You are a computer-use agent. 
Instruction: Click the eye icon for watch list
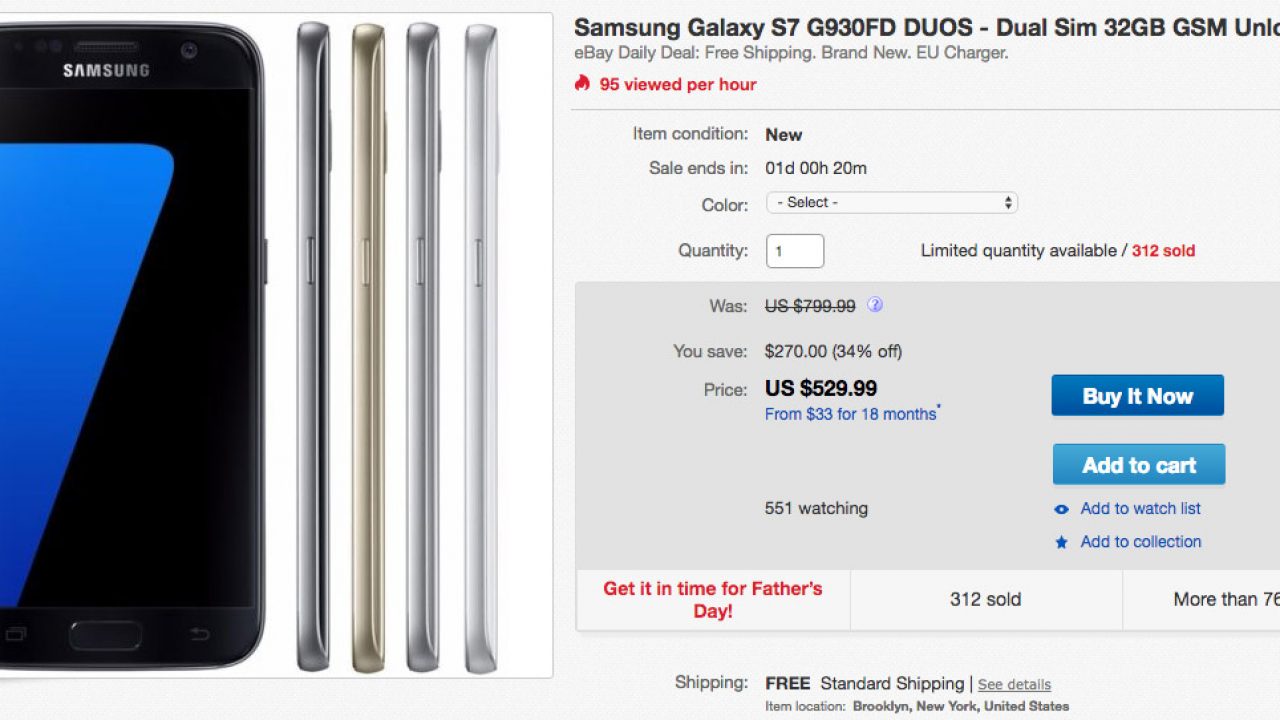(1061, 509)
